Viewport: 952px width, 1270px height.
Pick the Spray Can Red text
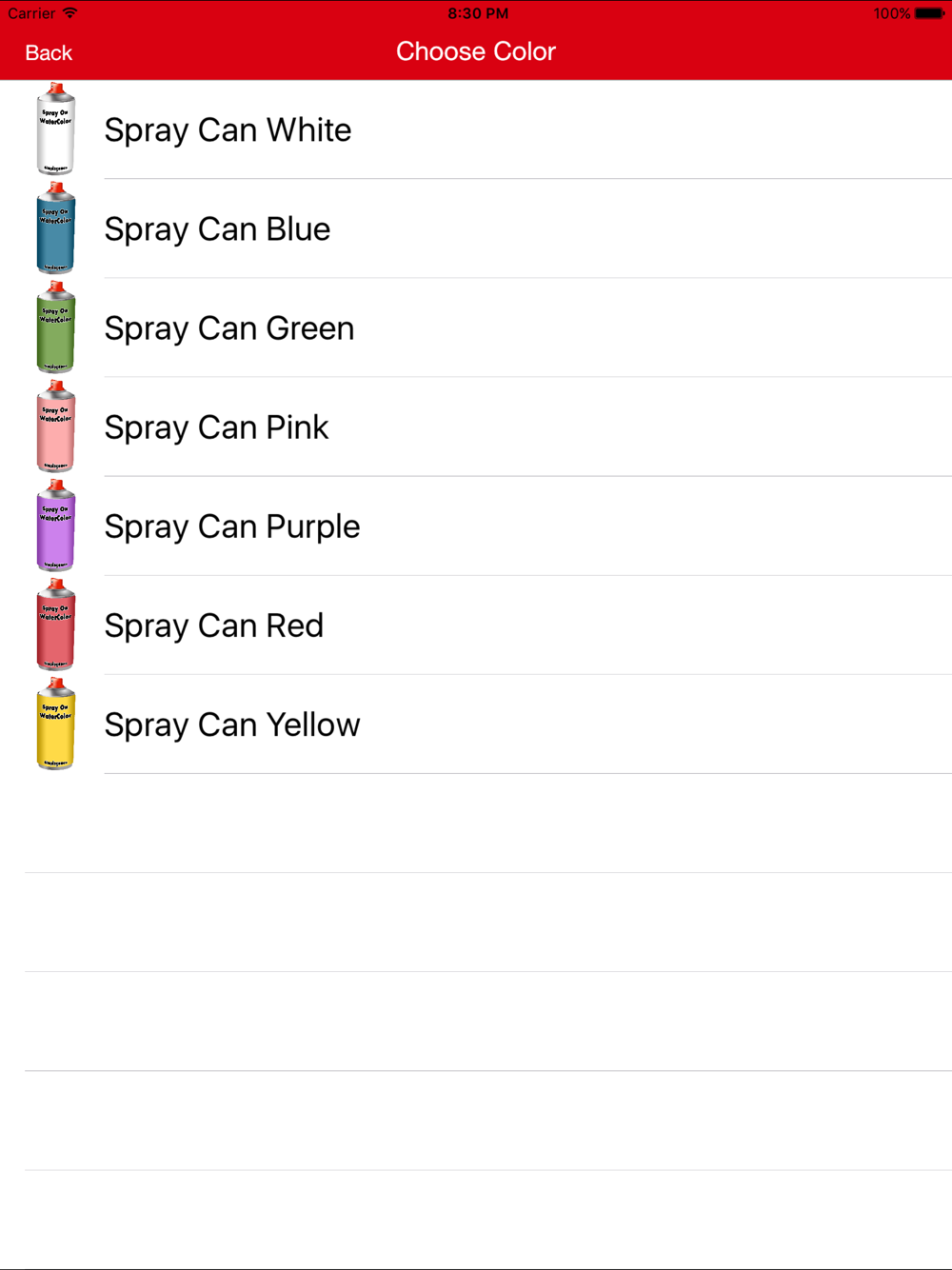click(214, 625)
